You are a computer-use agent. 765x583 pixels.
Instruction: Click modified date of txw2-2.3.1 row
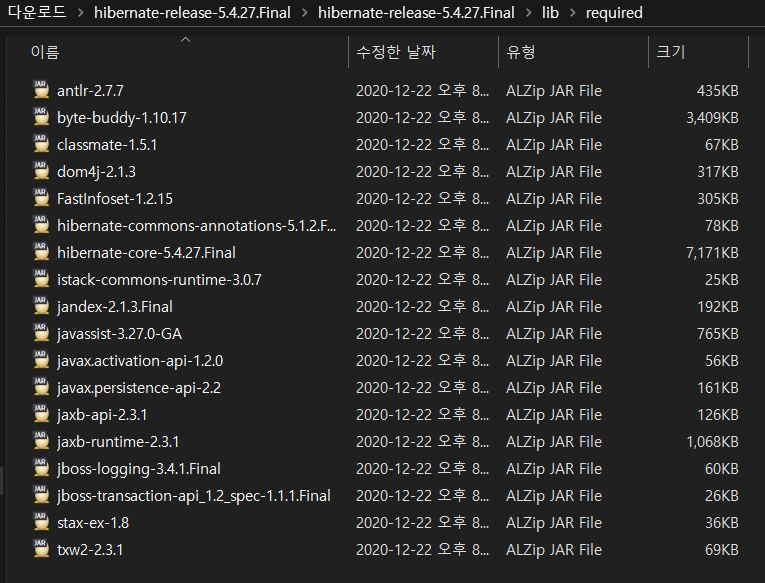pyautogui.click(x=422, y=550)
